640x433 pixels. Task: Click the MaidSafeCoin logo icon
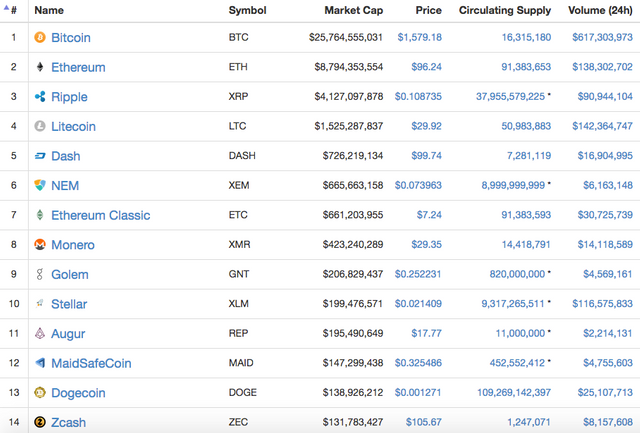pyautogui.click(x=40, y=363)
